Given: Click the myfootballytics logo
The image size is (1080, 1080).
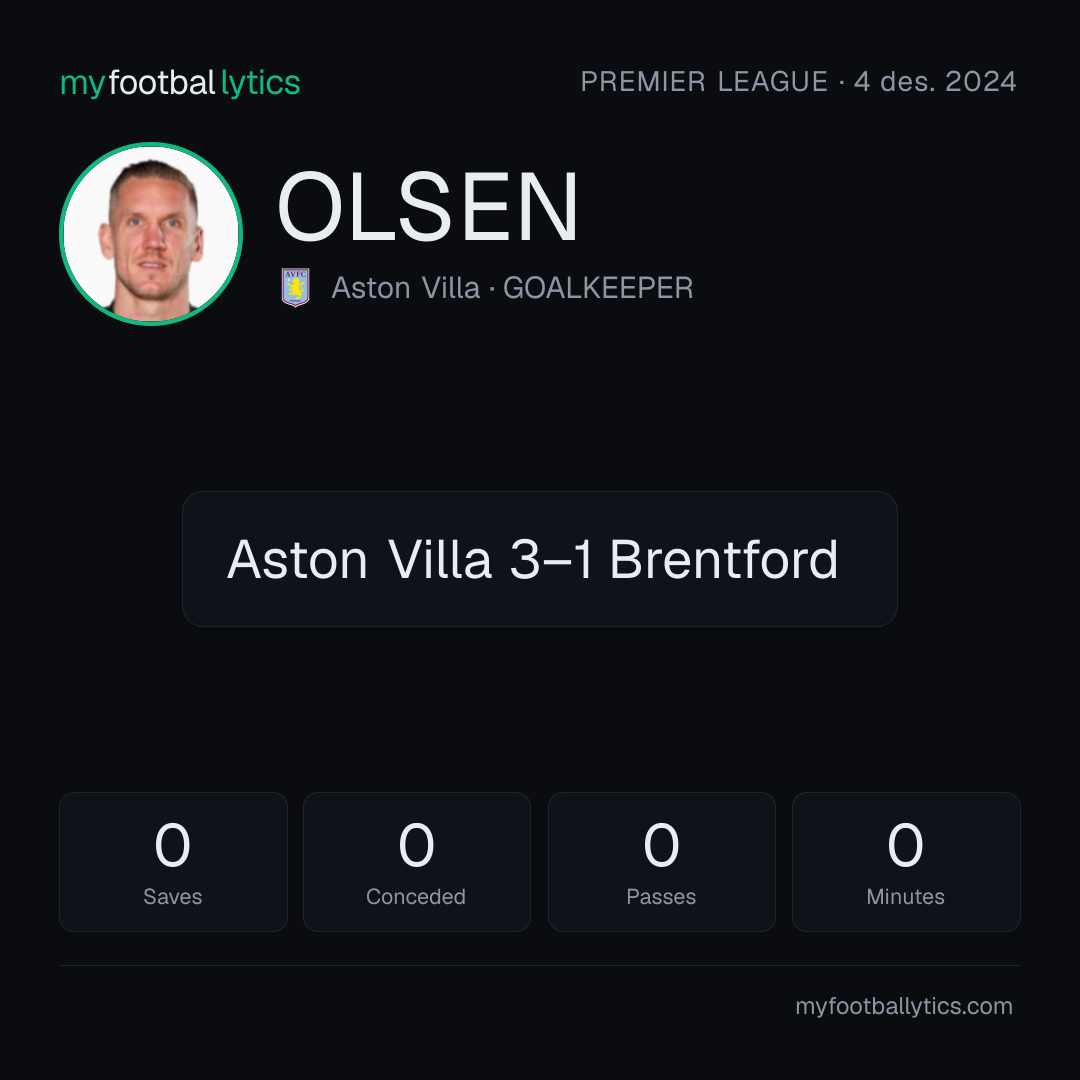Looking at the screenshot, I should [x=180, y=83].
